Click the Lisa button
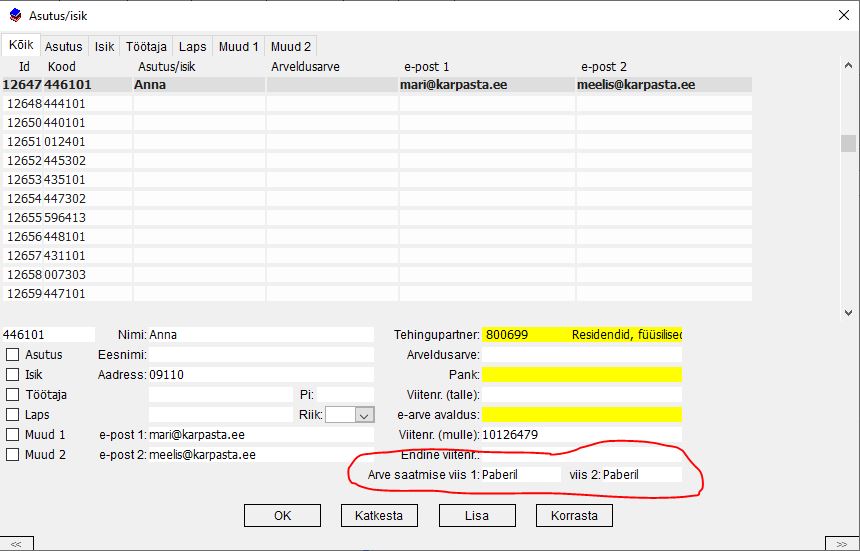This screenshot has height=551, width=860. [x=477, y=516]
